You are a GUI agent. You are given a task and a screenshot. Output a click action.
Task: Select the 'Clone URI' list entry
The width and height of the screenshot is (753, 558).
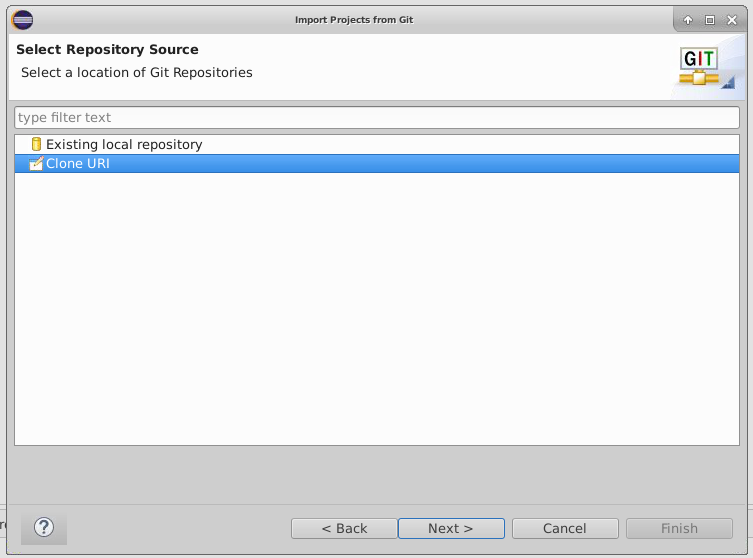click(x=78, y=164)
